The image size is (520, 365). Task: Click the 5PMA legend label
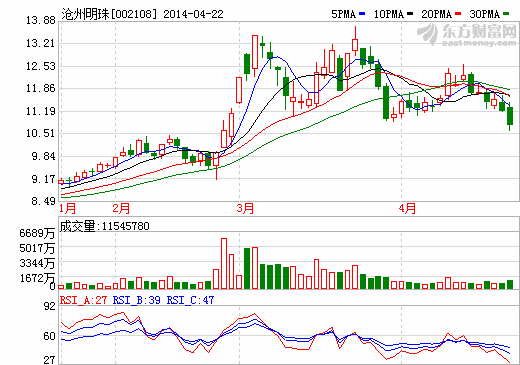tap(343, 14)
